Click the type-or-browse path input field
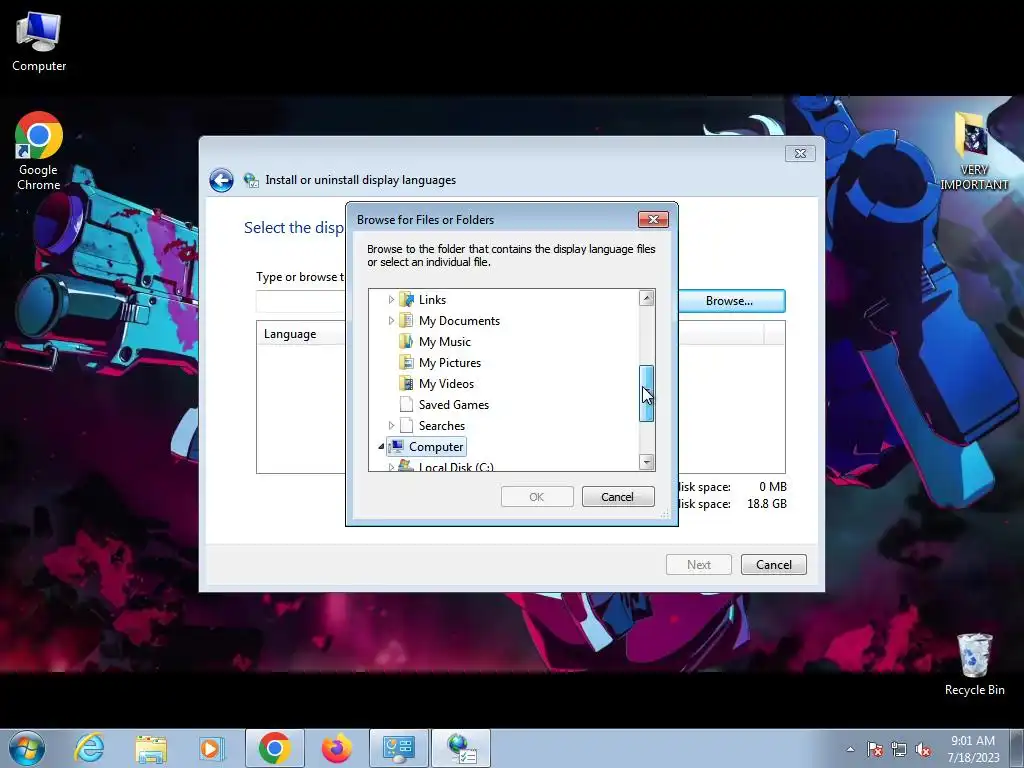This screenshot has width=1024, height=768. [x=300, y=301]
